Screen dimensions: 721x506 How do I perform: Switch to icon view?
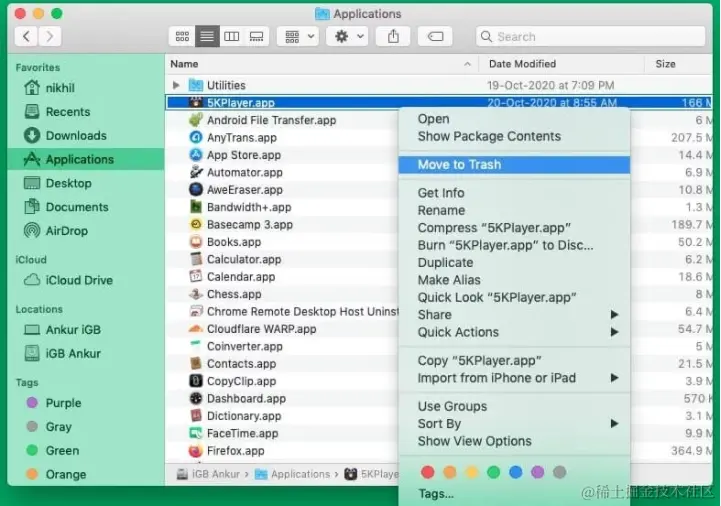click(x=182, y=36)
